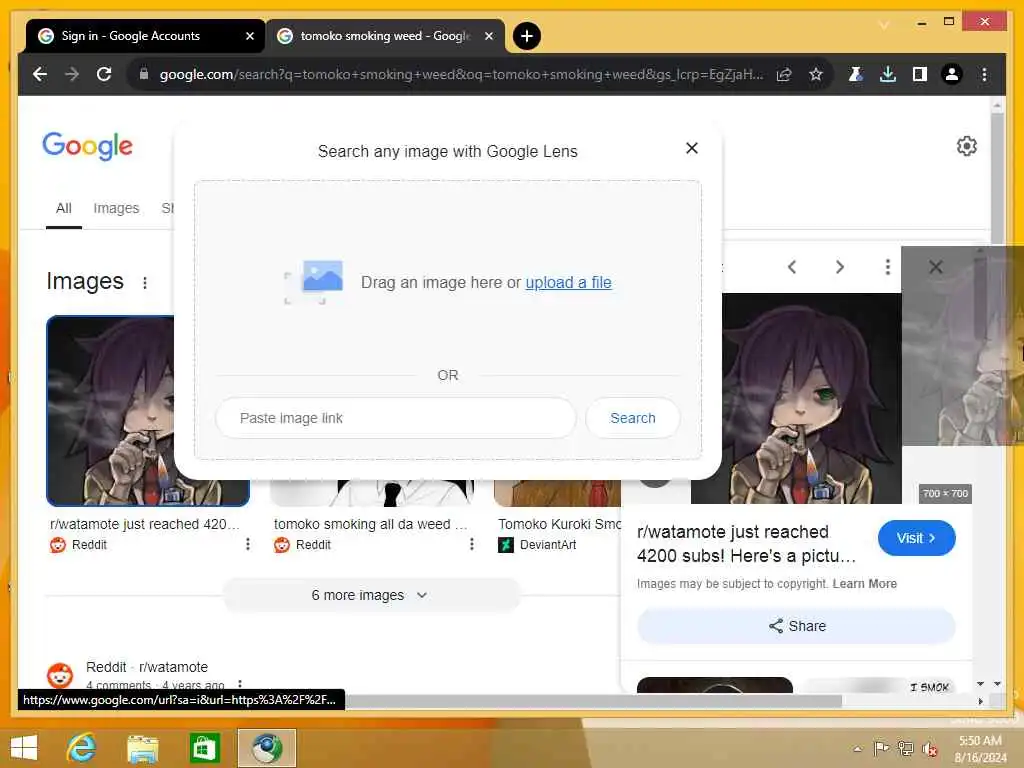Open Chrome Labs flask icon
Viewport: 1024px width, 768px height.
(x=856, y=74)
